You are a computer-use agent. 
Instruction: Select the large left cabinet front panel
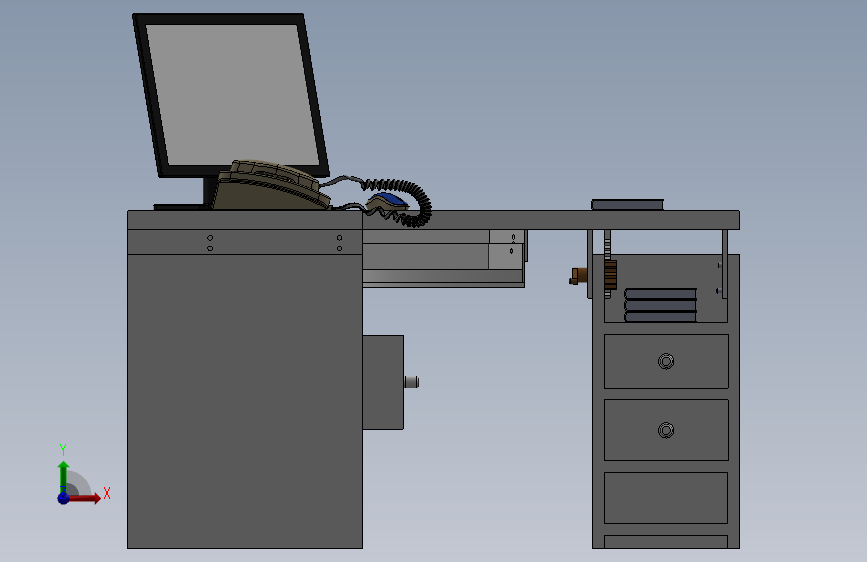coord(245,401)
